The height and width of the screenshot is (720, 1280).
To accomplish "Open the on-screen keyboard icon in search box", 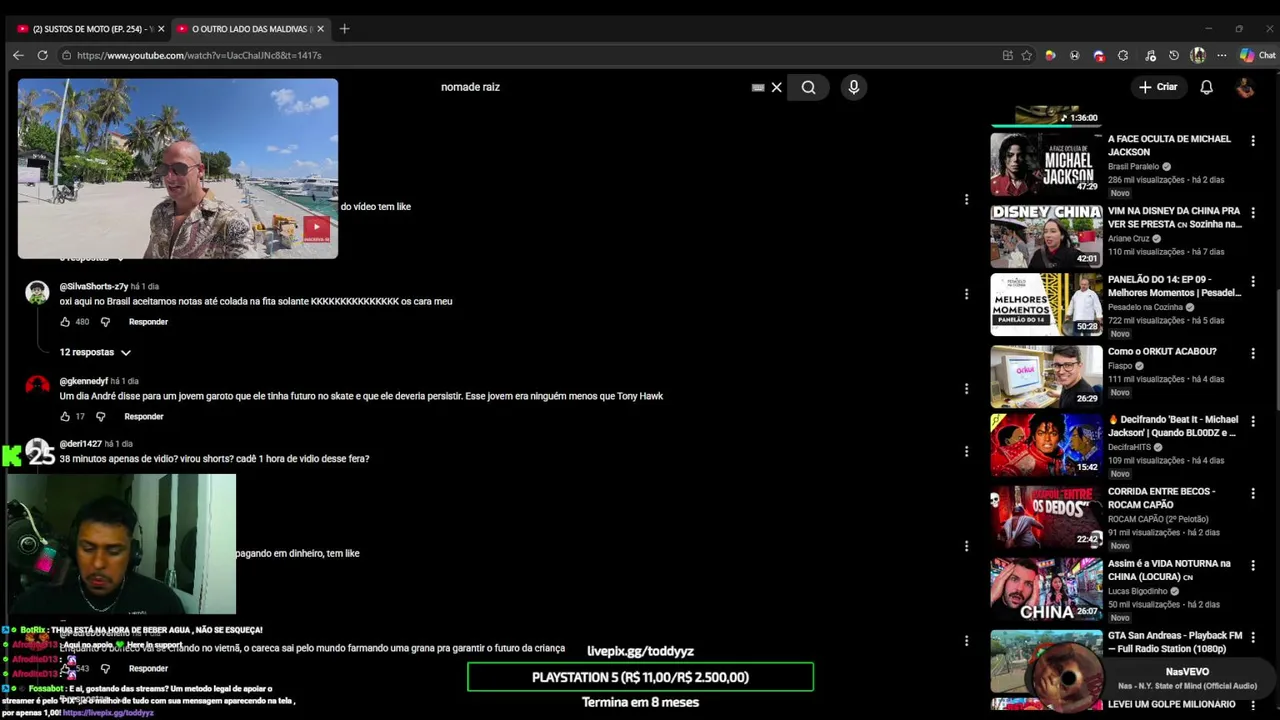I will [x=758, y=87].
